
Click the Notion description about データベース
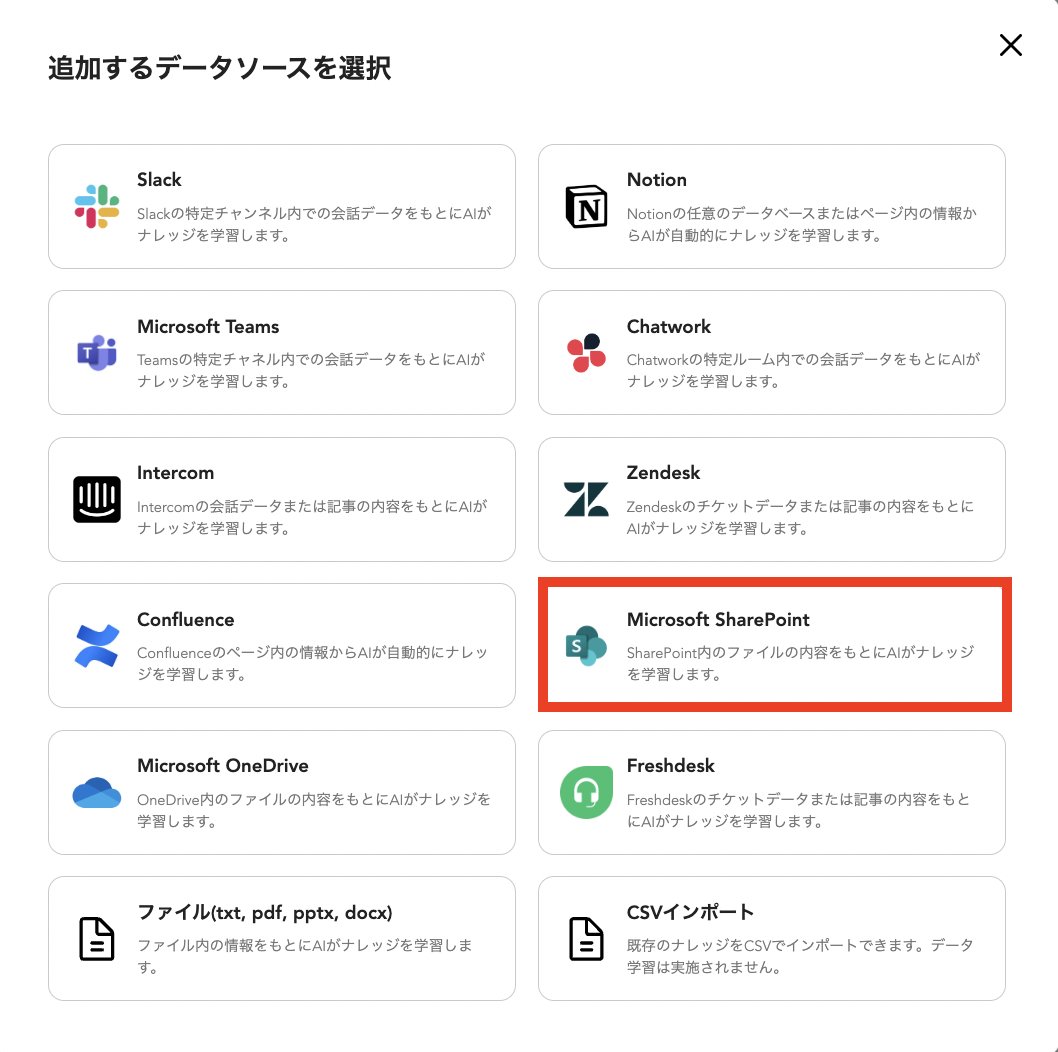[802, 224]
